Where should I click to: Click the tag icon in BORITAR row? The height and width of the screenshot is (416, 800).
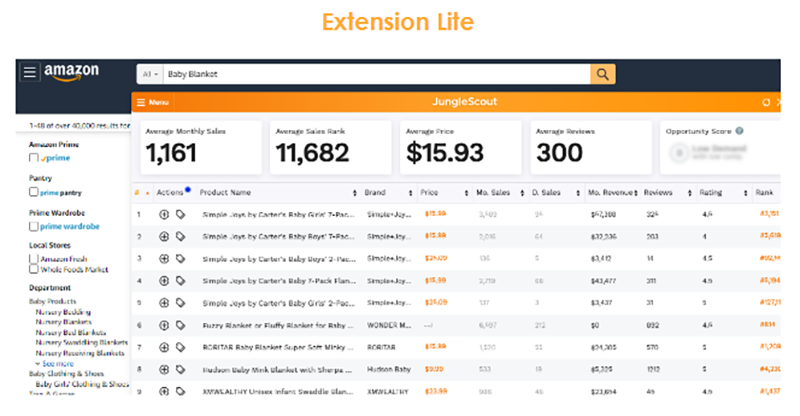(181, 347)
